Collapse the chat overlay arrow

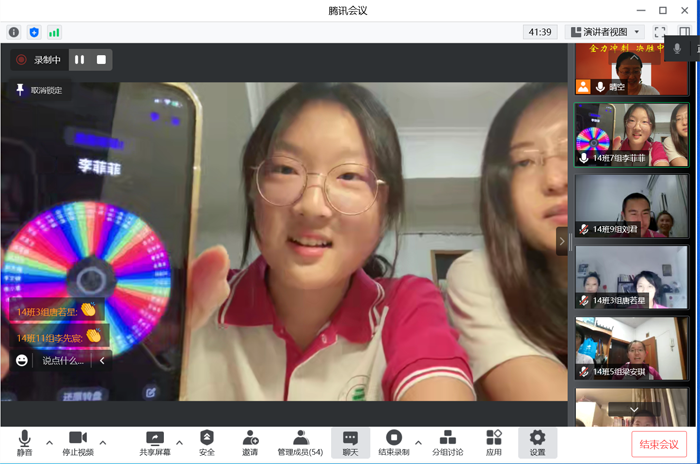(102, 360)
